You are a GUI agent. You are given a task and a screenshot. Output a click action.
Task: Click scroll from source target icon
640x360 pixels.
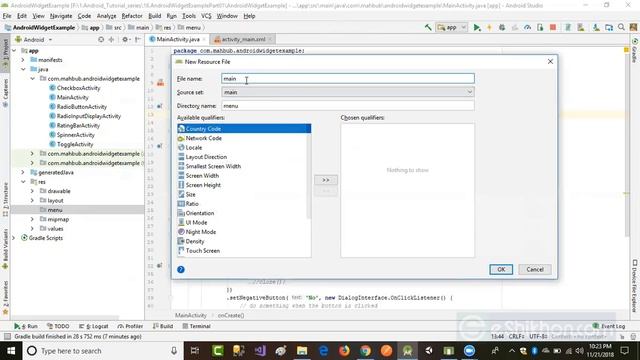[101, 40]
